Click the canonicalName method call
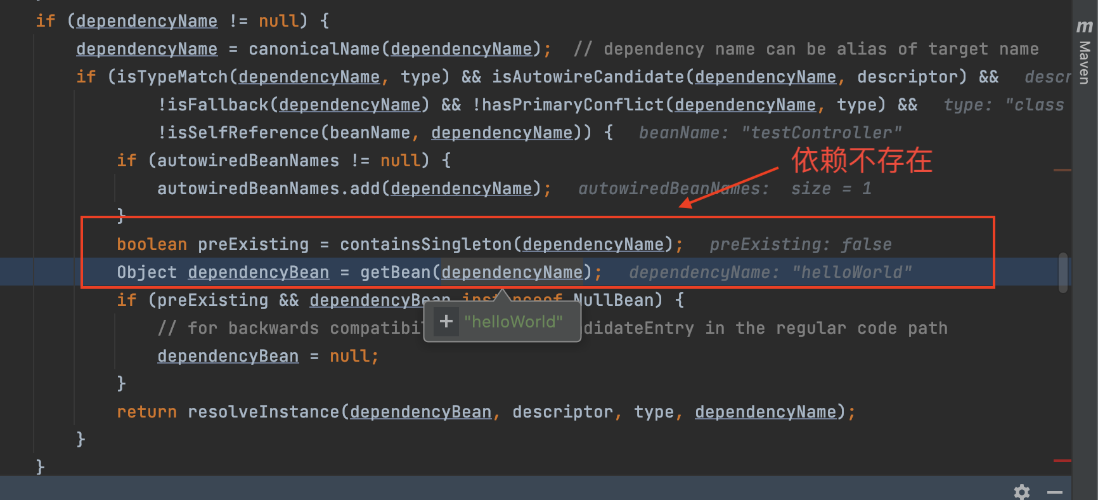Viewport: 1098px width, 500px height. pyautogui.click(x=305, y=49)
